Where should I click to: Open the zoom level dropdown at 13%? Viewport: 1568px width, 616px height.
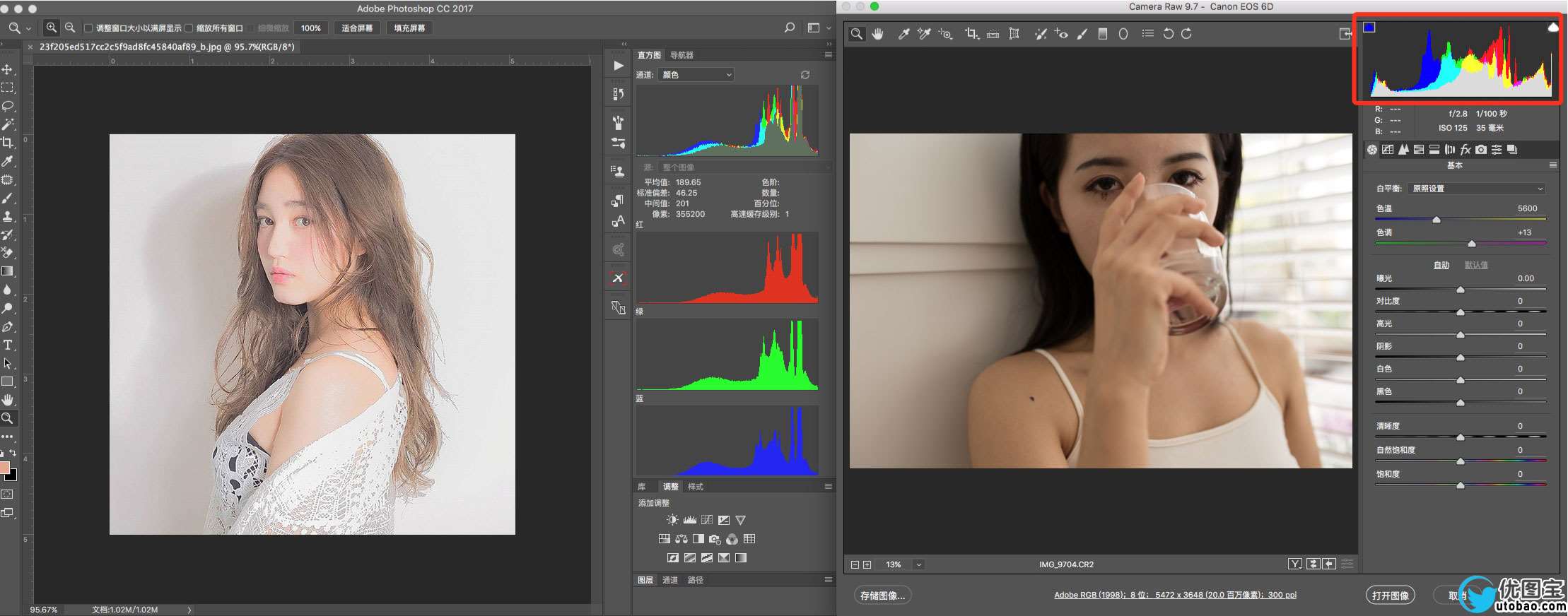pyautogui.click(x=918, y=564)
